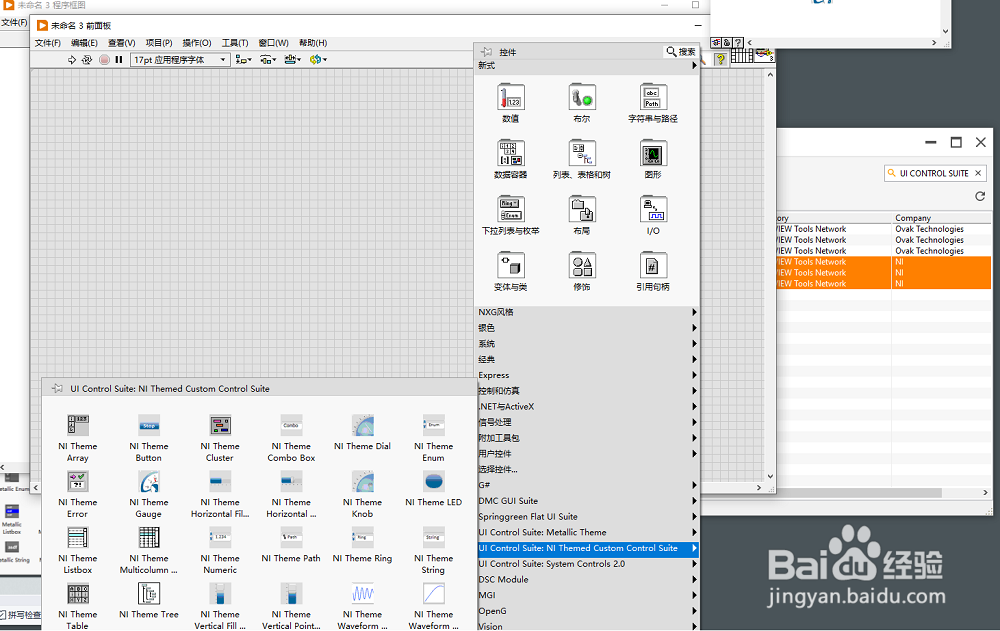The width and height of the screenshot is (1000, 631).
Task: Select the NI Theme String control
Action: tap(434, 538)
